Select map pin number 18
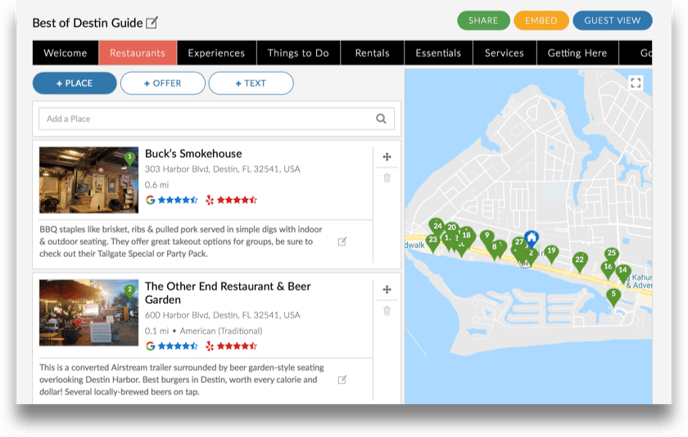688x437 pixels. pos(466,236)
